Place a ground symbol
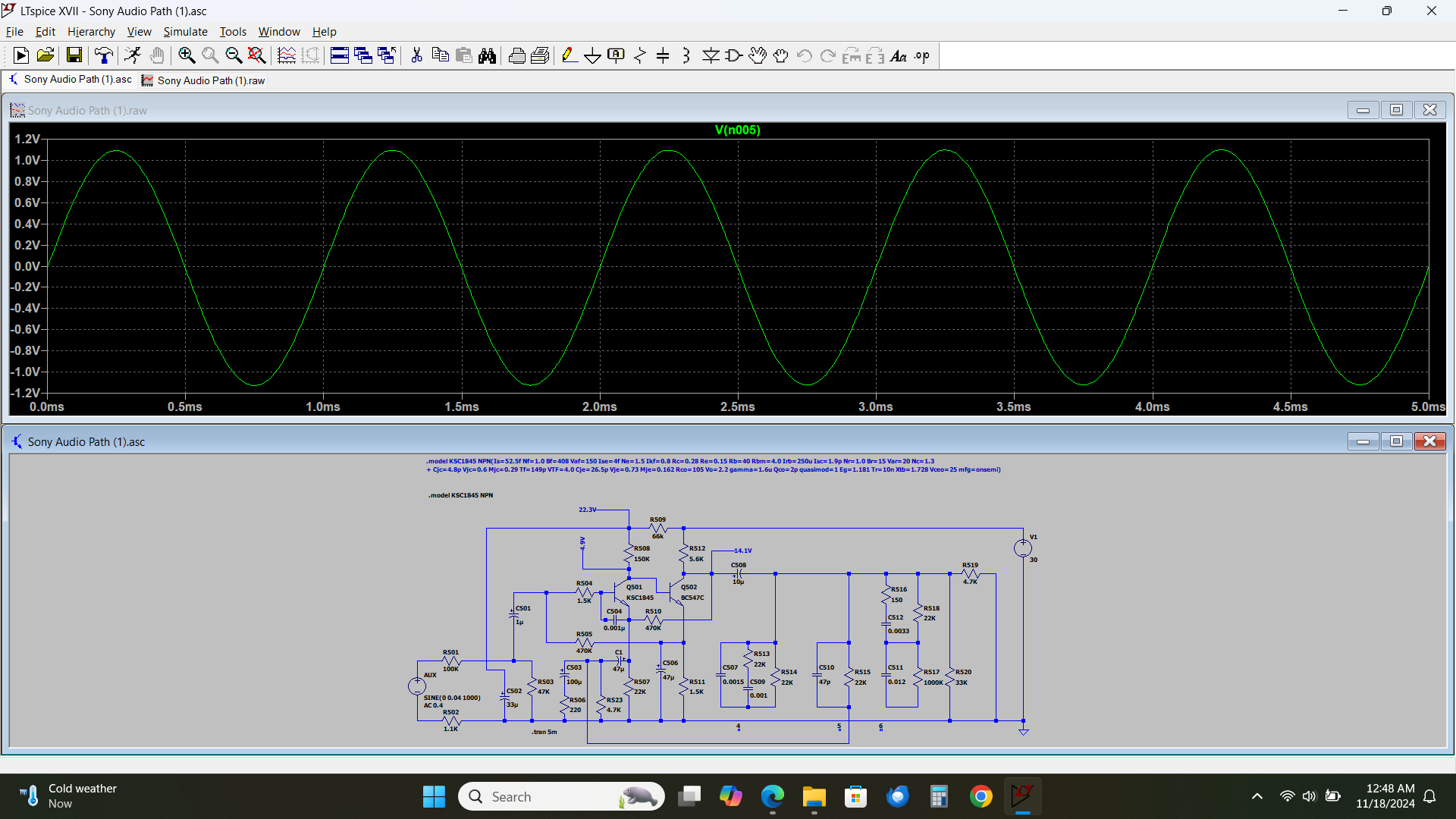Viewport: 1456px width, 819px height. (593, 55)
